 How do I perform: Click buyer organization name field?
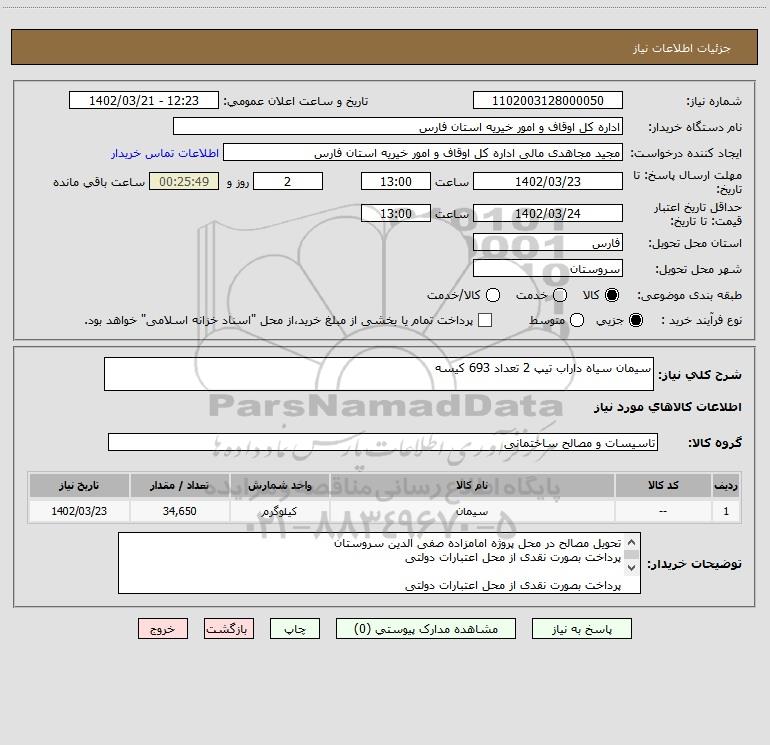coord(398,126)
